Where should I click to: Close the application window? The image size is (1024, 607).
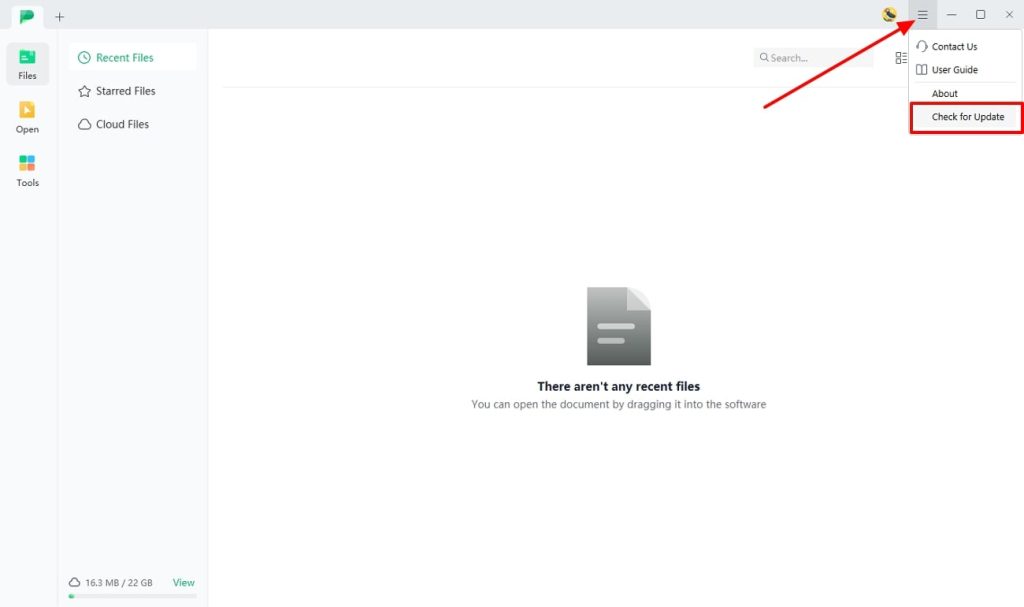1009,14
